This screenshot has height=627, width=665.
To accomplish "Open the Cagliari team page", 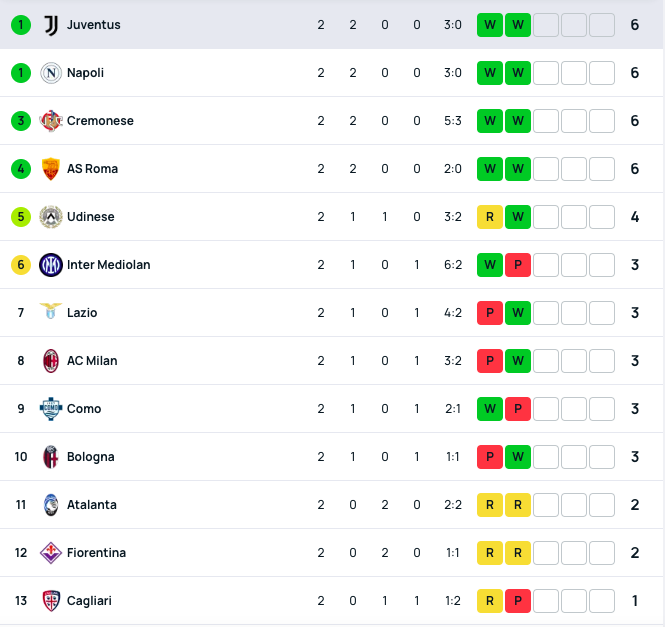I will pyautogui.click(x=89, y=601).
